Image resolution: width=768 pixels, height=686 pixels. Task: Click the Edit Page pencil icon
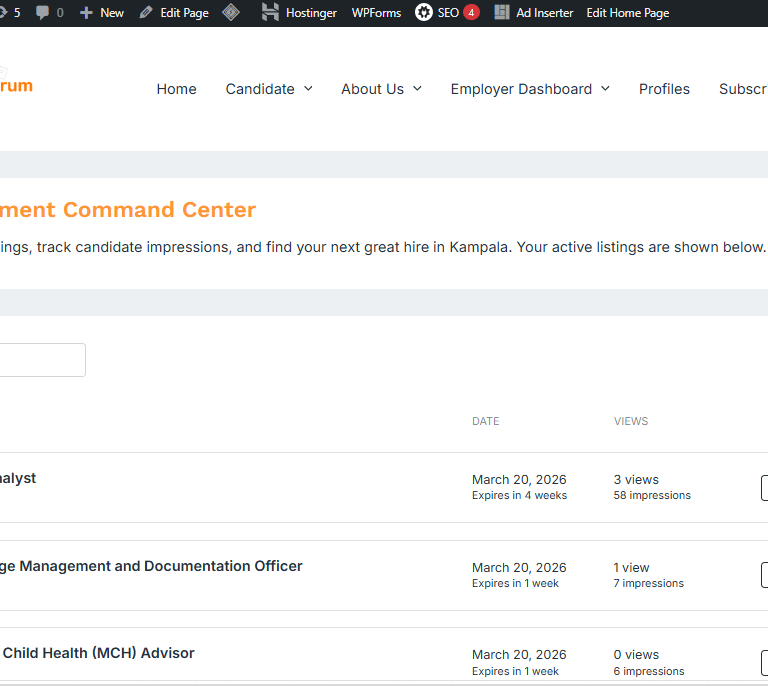(146, 13)
